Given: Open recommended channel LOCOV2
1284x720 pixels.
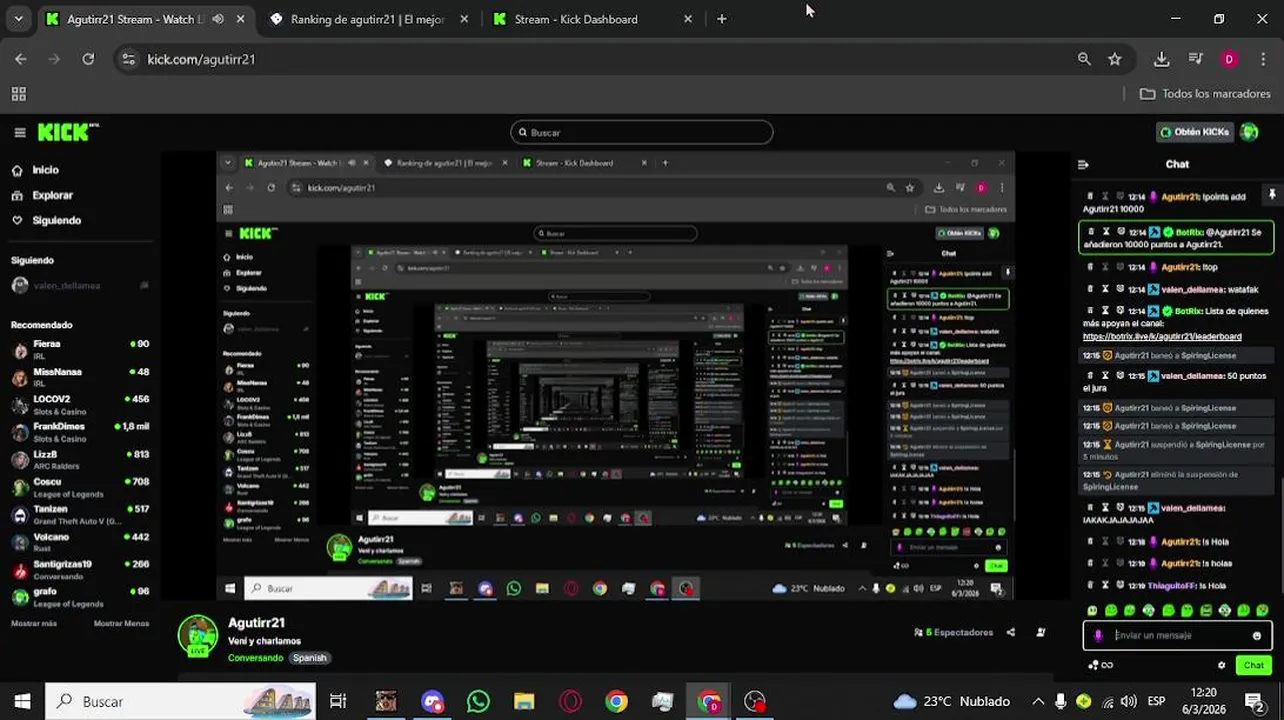Looking at the screenshot, I should (x=80, y=404).
